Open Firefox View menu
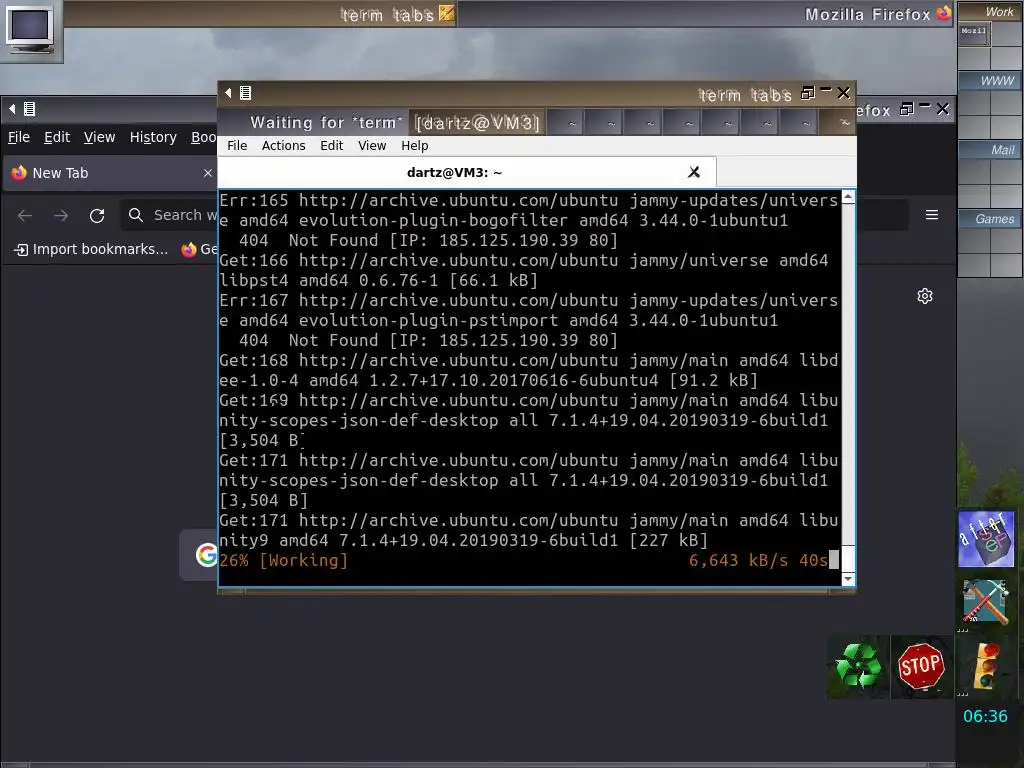This screenshot has height=768, width=1024. pos(99,137)
